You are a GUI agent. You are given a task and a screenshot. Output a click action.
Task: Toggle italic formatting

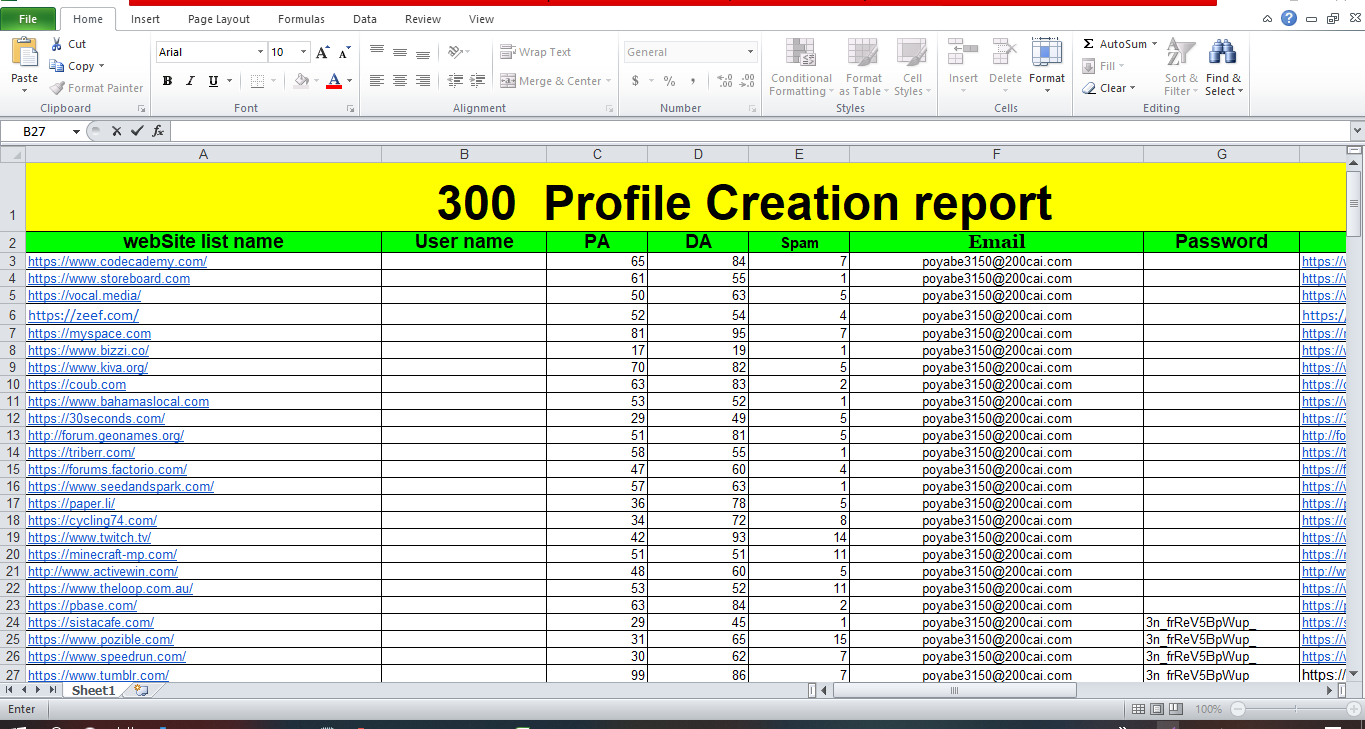pyautogui.click(x=189, y=79)
